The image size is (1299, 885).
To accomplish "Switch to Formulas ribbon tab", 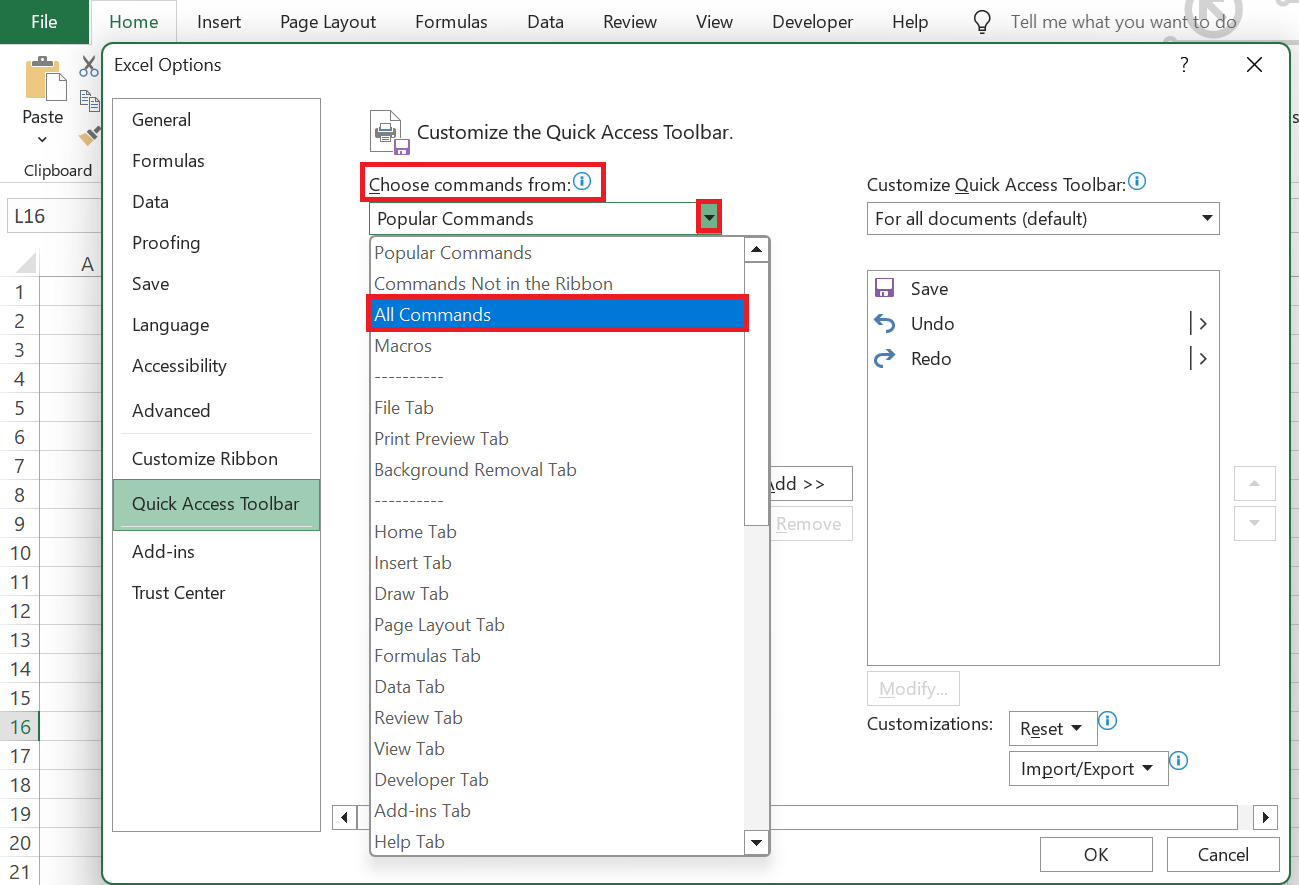I will [451, 21].
